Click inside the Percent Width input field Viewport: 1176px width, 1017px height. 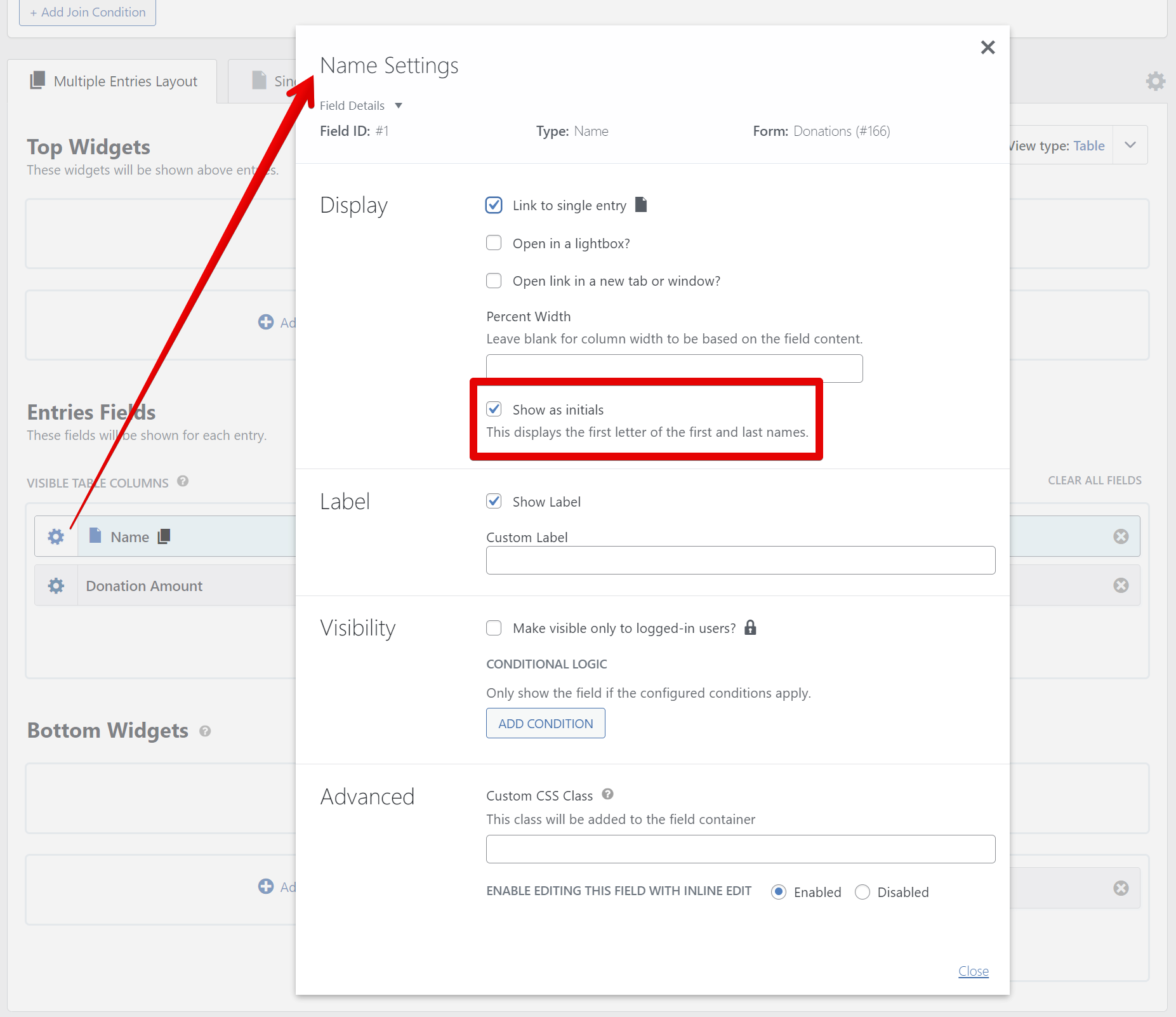[x=674, y=368]
